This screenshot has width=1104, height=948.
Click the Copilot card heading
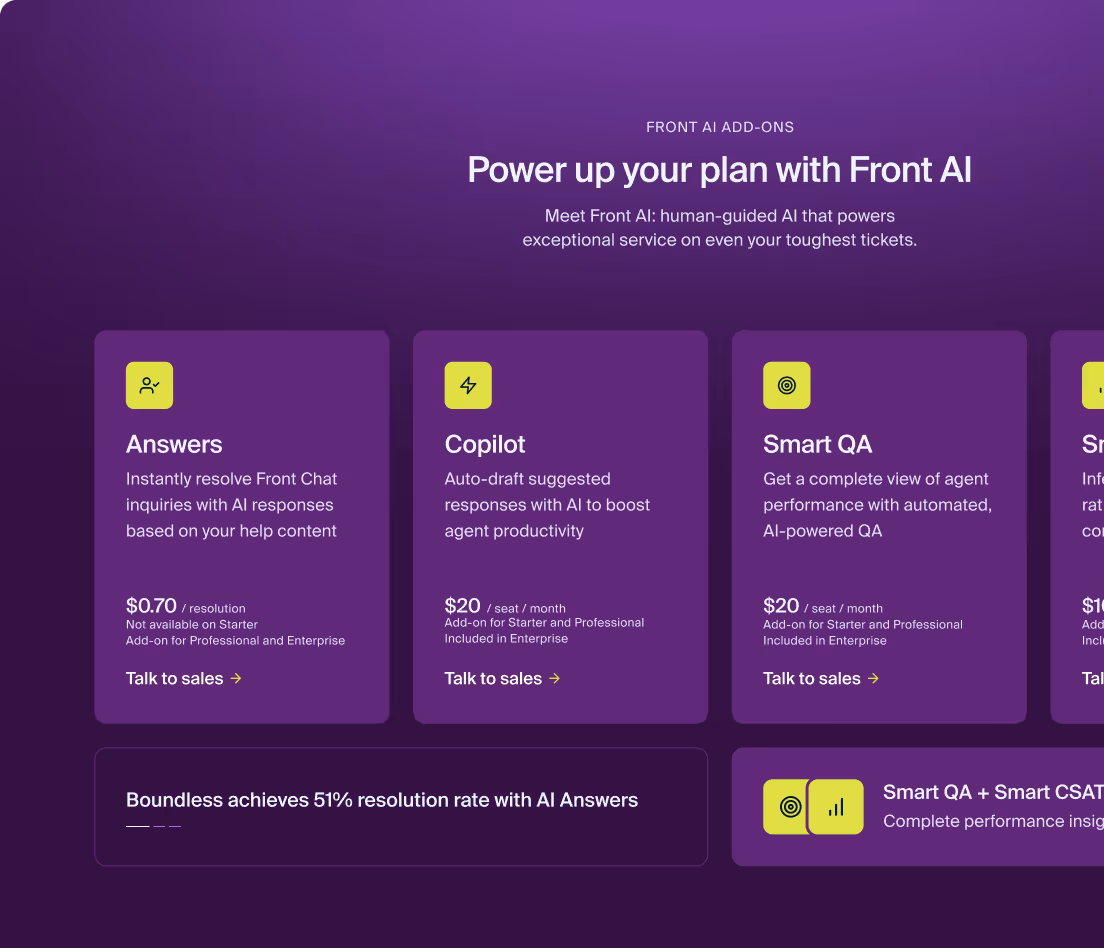(485, 444)
